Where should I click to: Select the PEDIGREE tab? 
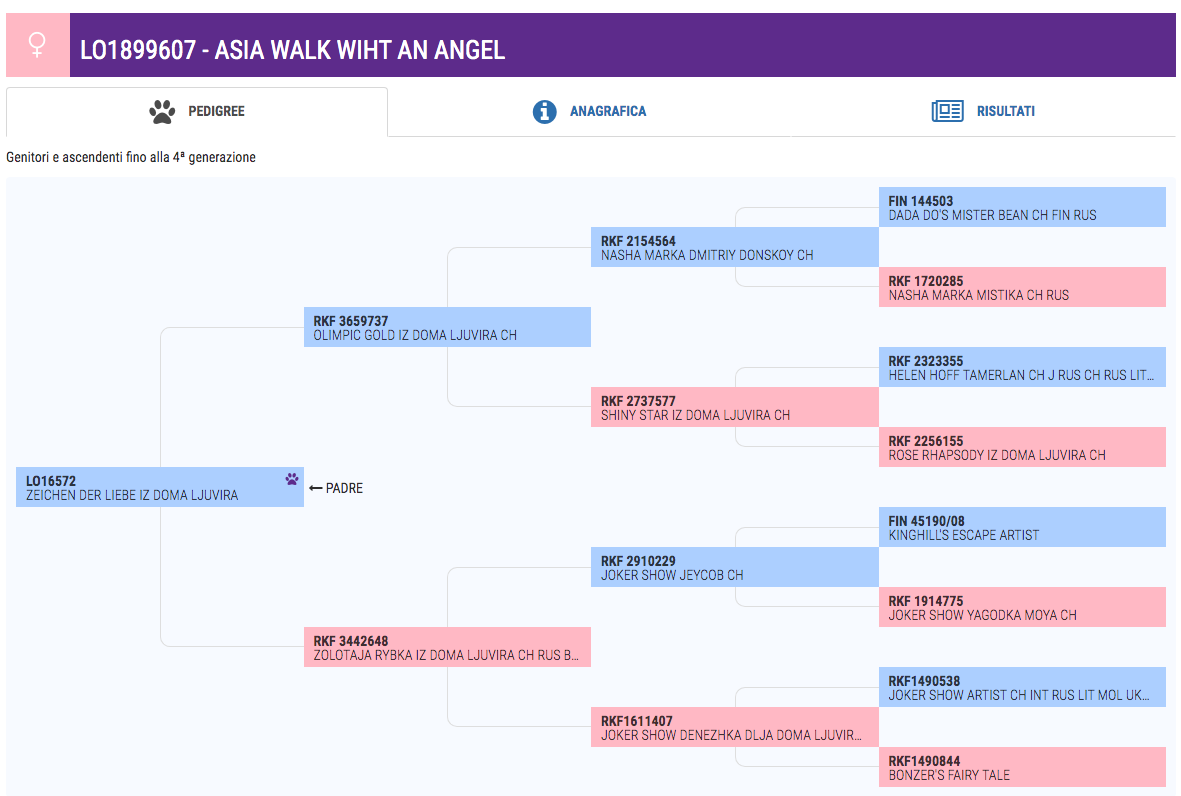click(197, 111)
